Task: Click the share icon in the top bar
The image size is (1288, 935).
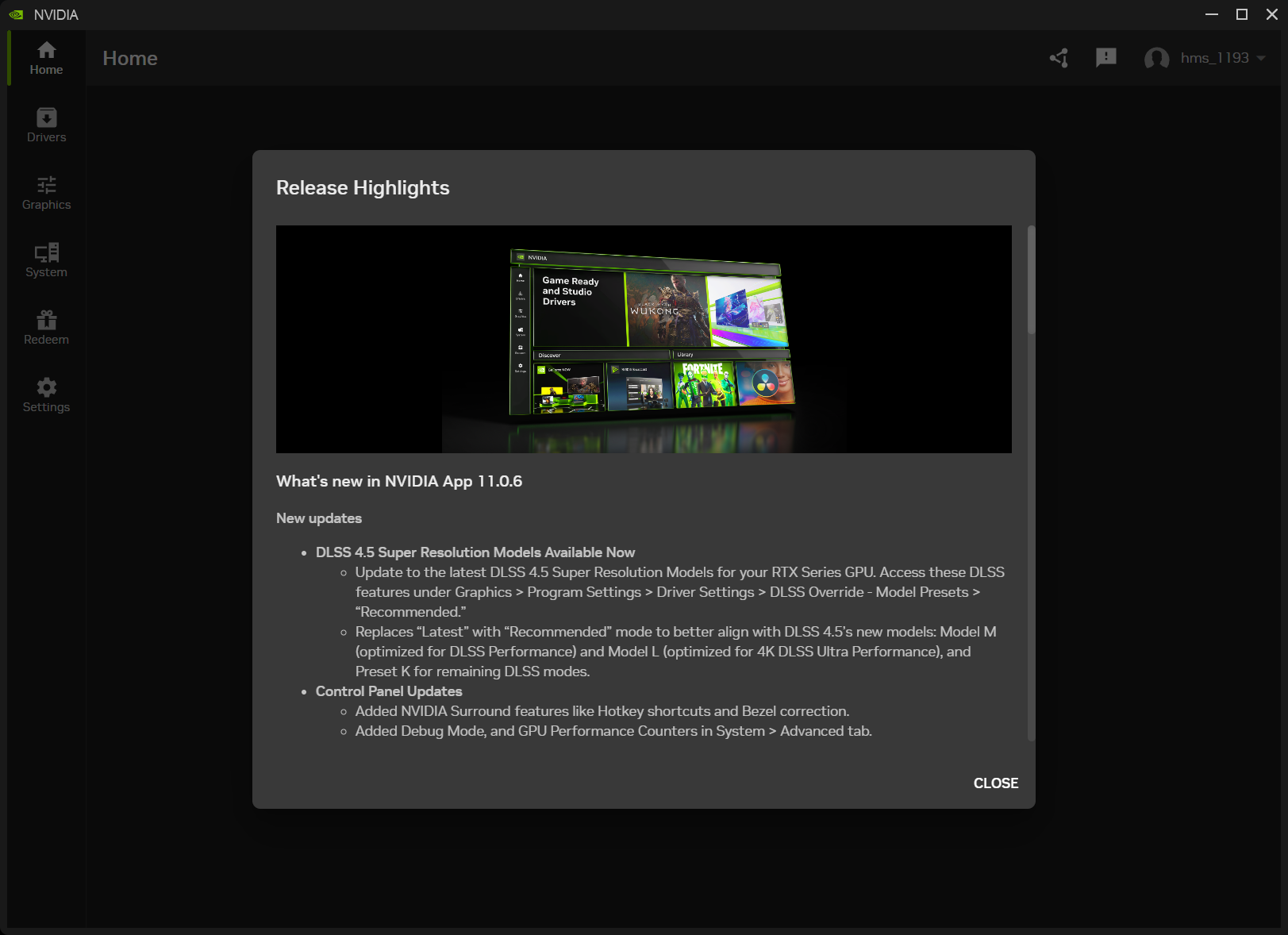Action: (x=1057, y=58)
